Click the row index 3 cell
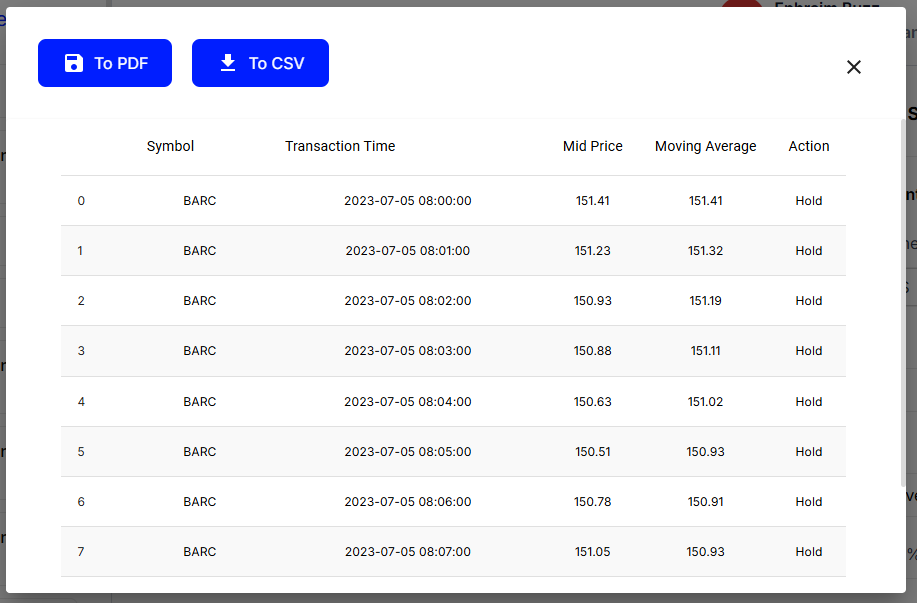This screenshot has height=603, width=917. point(81,351)
